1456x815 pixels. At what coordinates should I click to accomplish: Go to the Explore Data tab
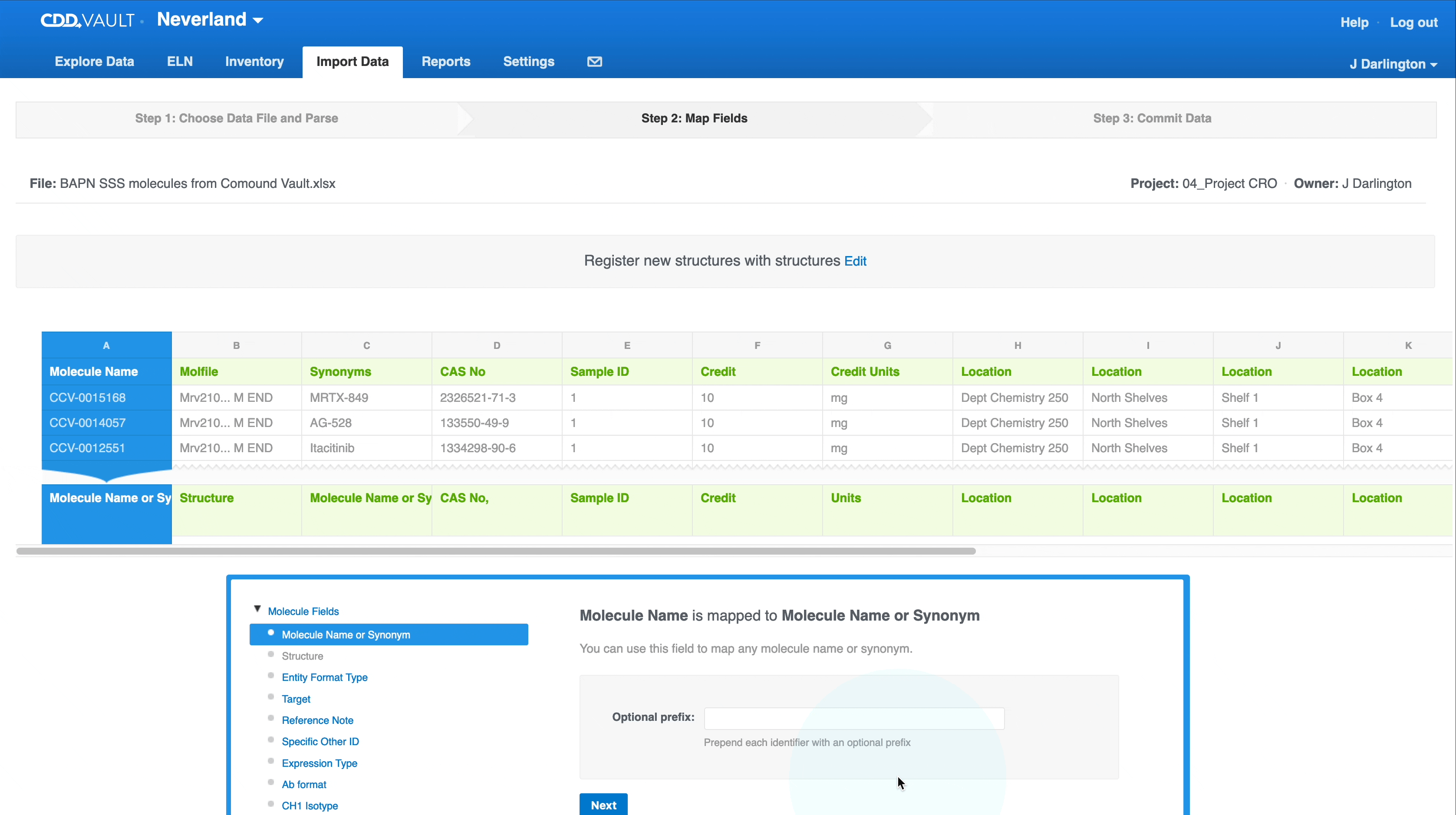point(94,62)
